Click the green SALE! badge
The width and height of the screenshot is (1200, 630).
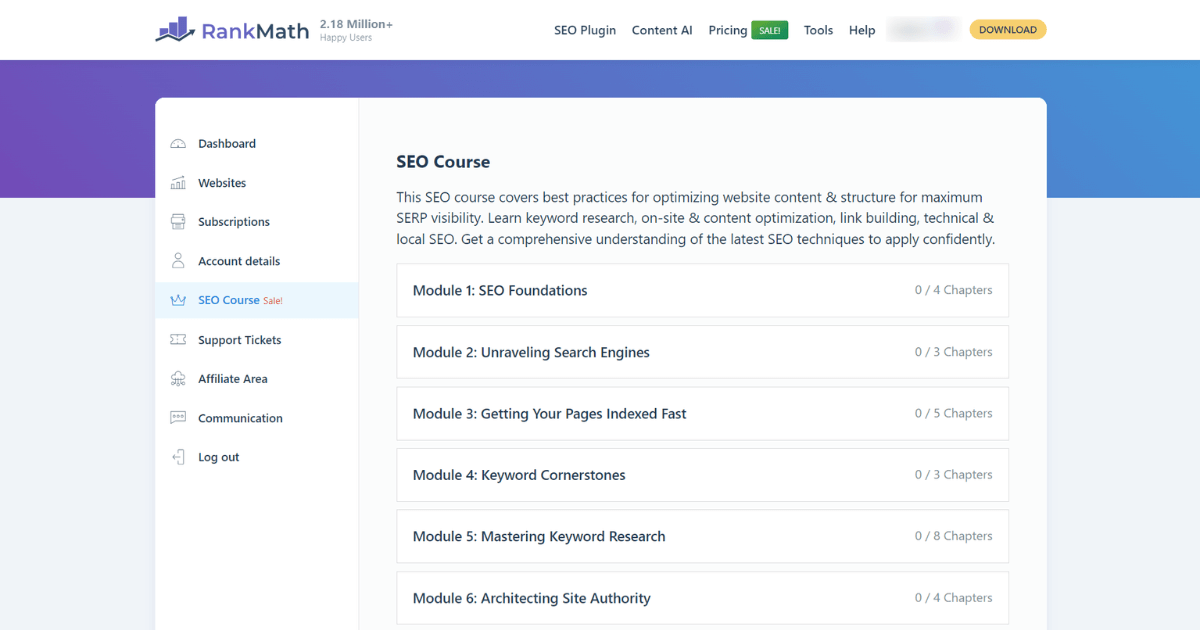tap(770, 31)
